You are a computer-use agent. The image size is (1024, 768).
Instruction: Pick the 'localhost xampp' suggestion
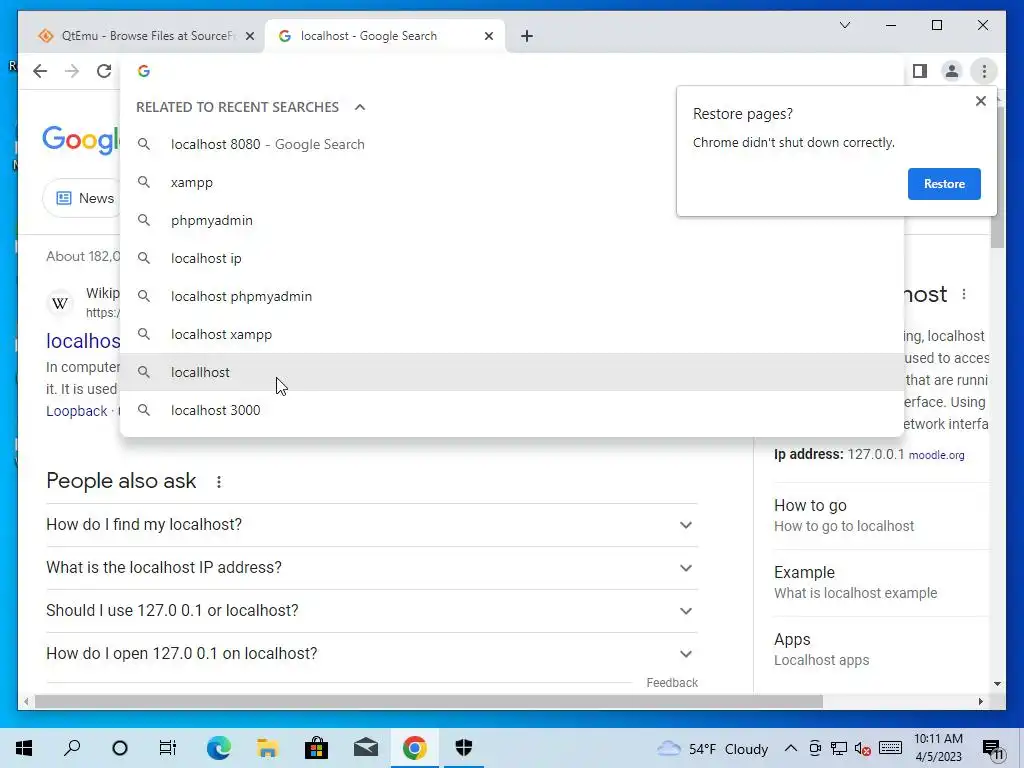click(512, 334)
